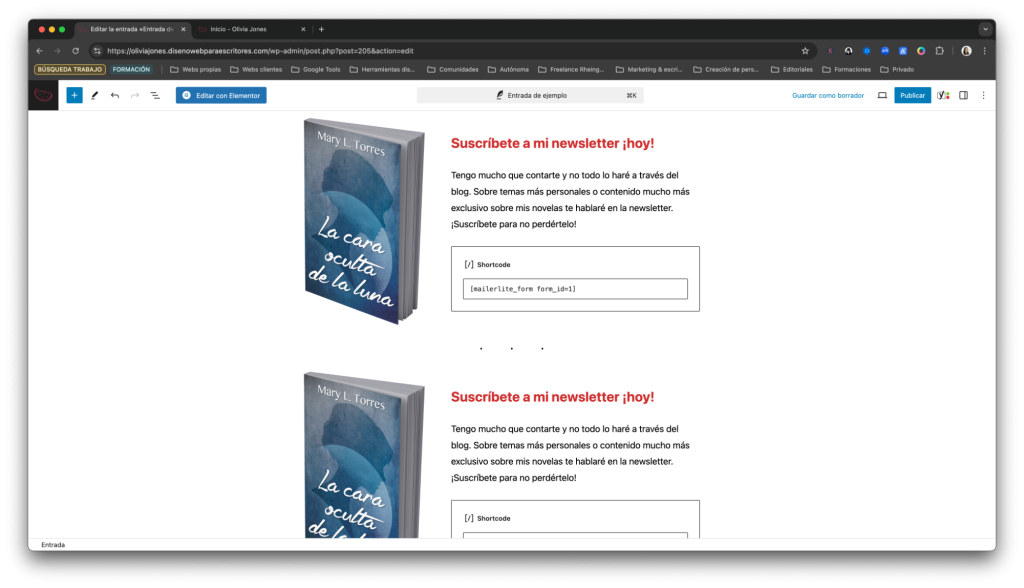This screenshot has width=1024, height=588.
Task: Click the Publicar button
Action: [x=912, y=95]
